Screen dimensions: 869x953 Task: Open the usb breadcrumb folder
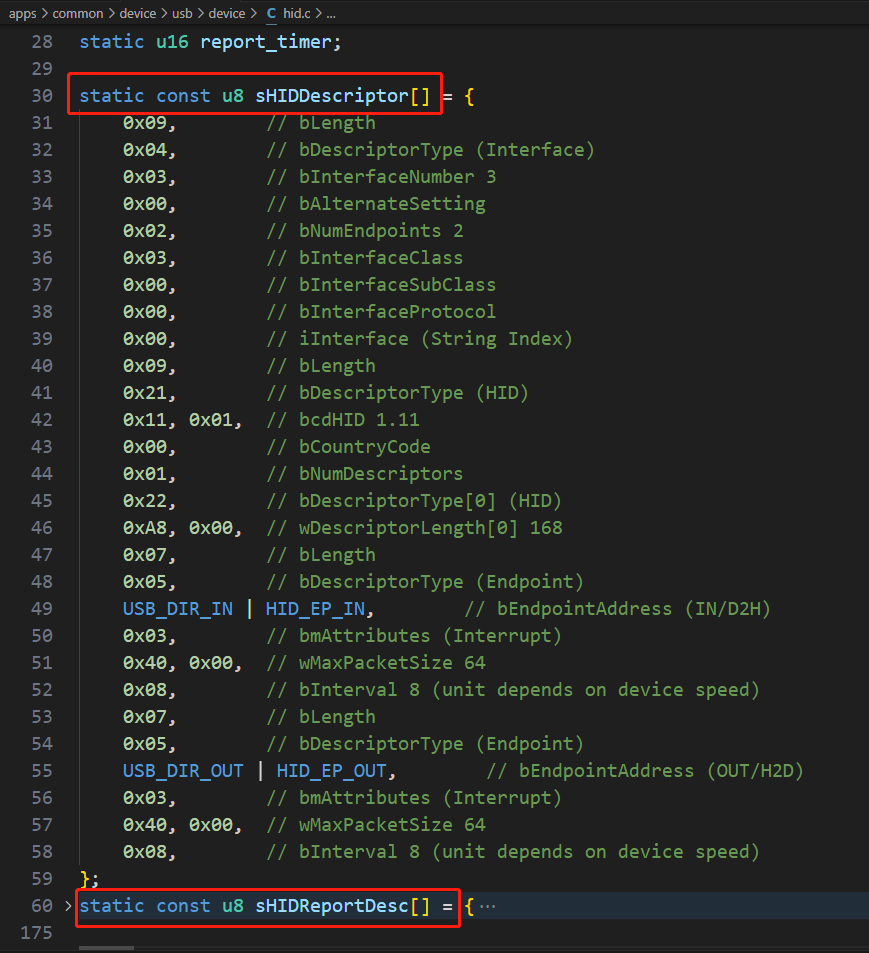(x=182, y=13)
